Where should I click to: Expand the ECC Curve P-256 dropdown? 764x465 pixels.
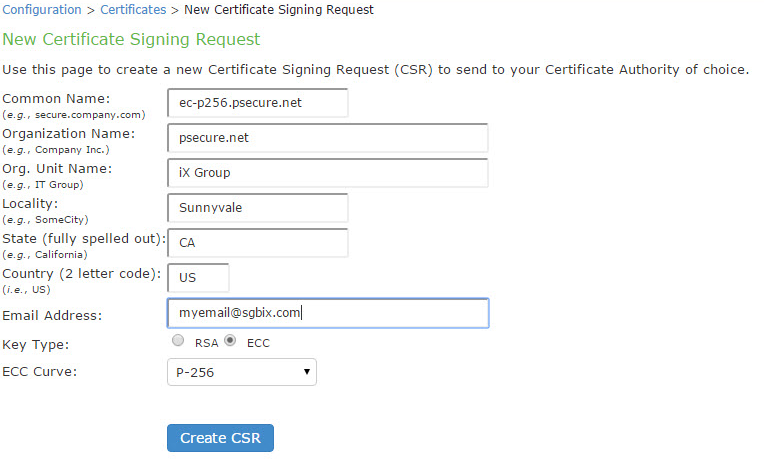pyautogui.click(x=241, y=373)
